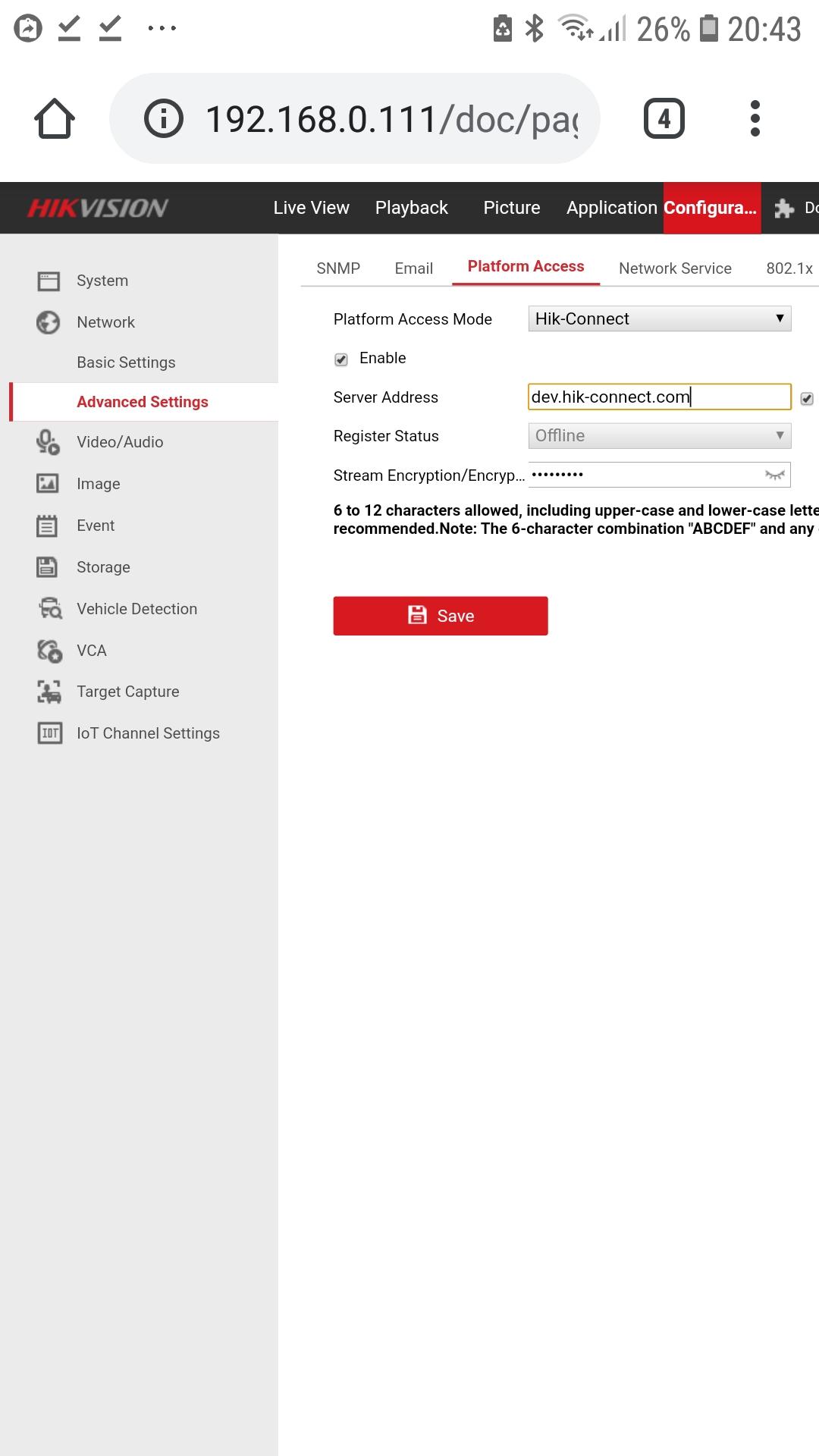Screen dimensions: 819x1456
Task: Go to the Playback menu
Action: [411, 208]
